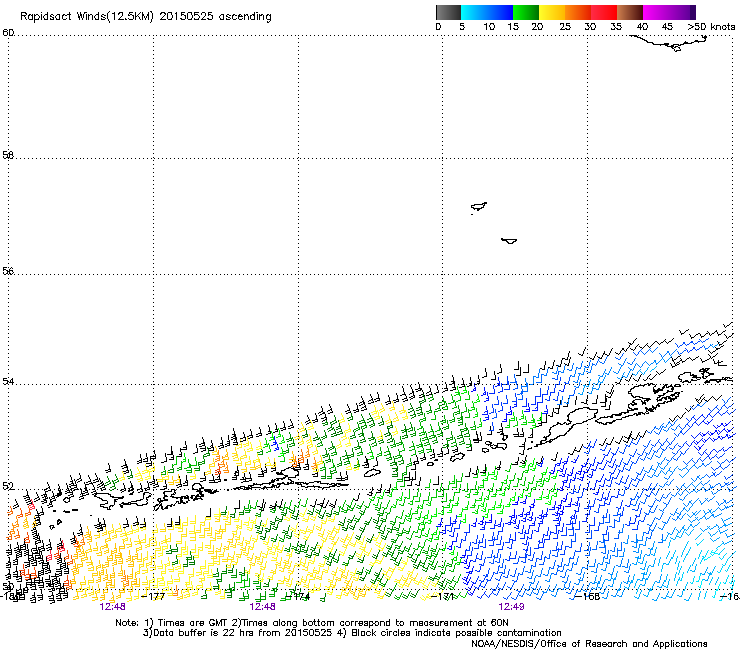Click the latitude label 52

pyautogui.click(x=8, y=486)
